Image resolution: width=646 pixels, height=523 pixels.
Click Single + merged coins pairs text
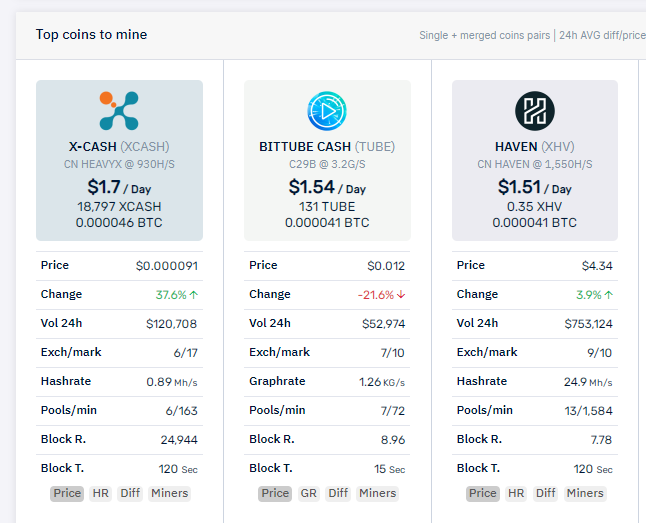[x=484, y=35]
